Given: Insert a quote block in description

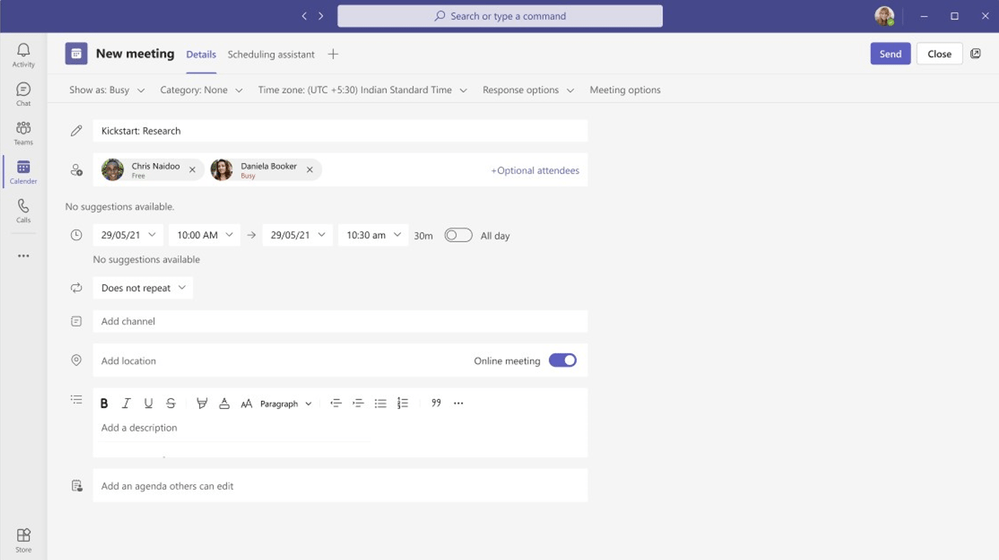Looking at the screenshot, I should pos(436,404).
